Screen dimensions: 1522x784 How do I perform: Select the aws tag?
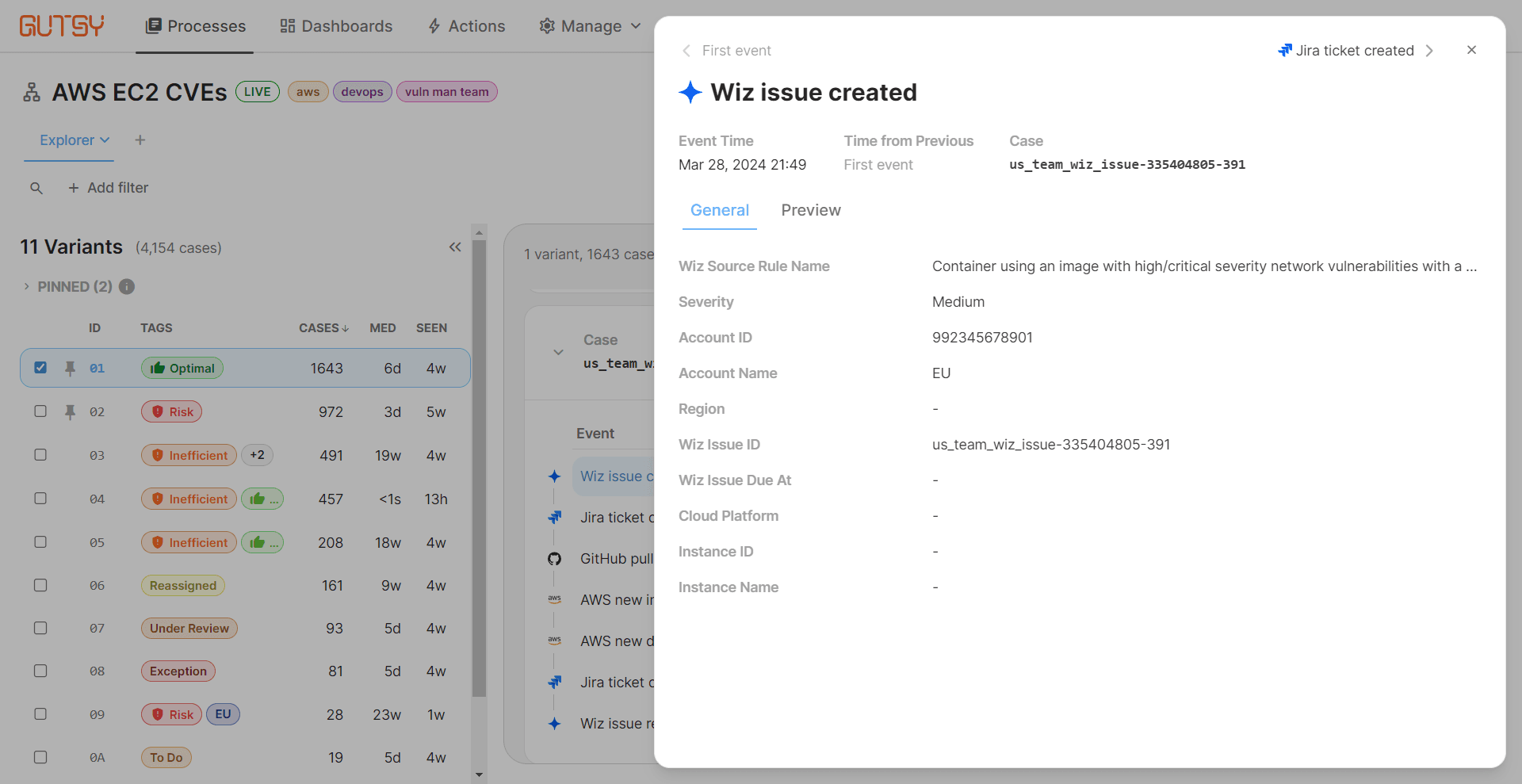click(x=308, y=92)
